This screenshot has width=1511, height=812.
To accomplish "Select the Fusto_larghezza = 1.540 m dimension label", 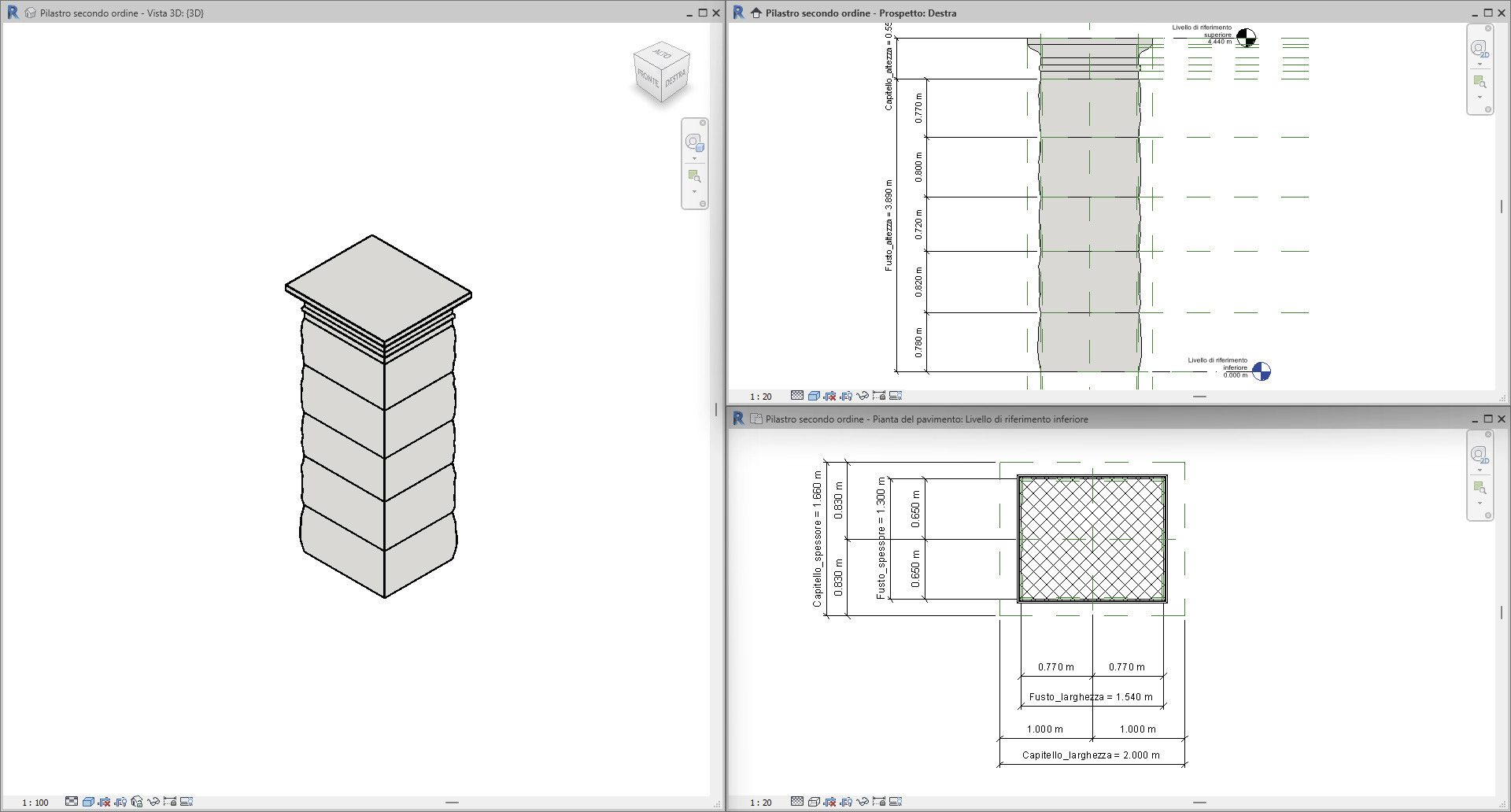I will coord(1090,697).
